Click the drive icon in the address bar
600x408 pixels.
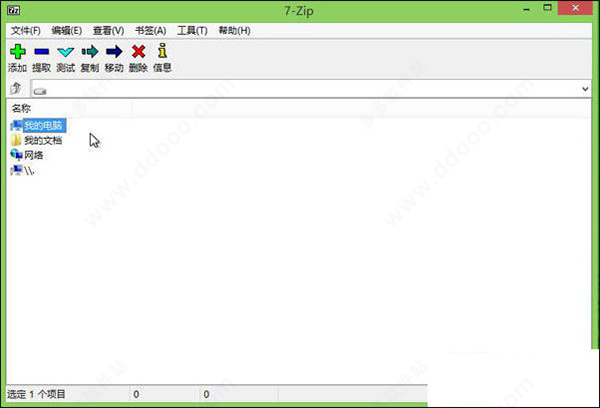[40, 91]
